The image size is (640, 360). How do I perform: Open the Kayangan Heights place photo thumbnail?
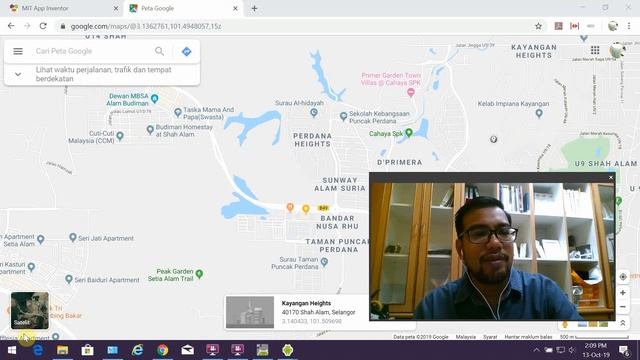250,312
